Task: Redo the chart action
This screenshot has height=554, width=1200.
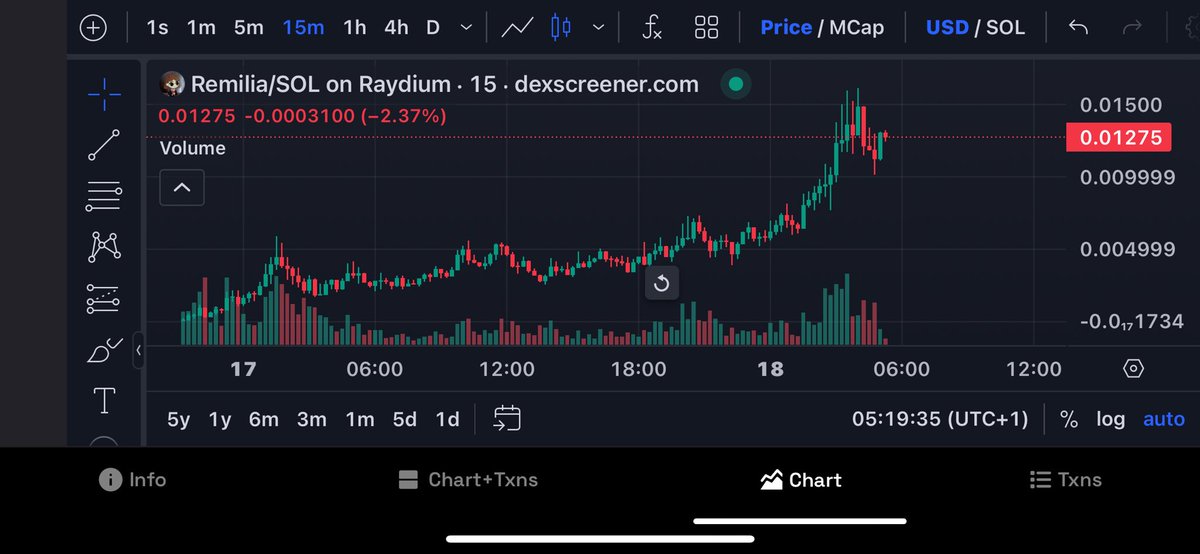Action: pyautogui.click(x=1132, y=28)
